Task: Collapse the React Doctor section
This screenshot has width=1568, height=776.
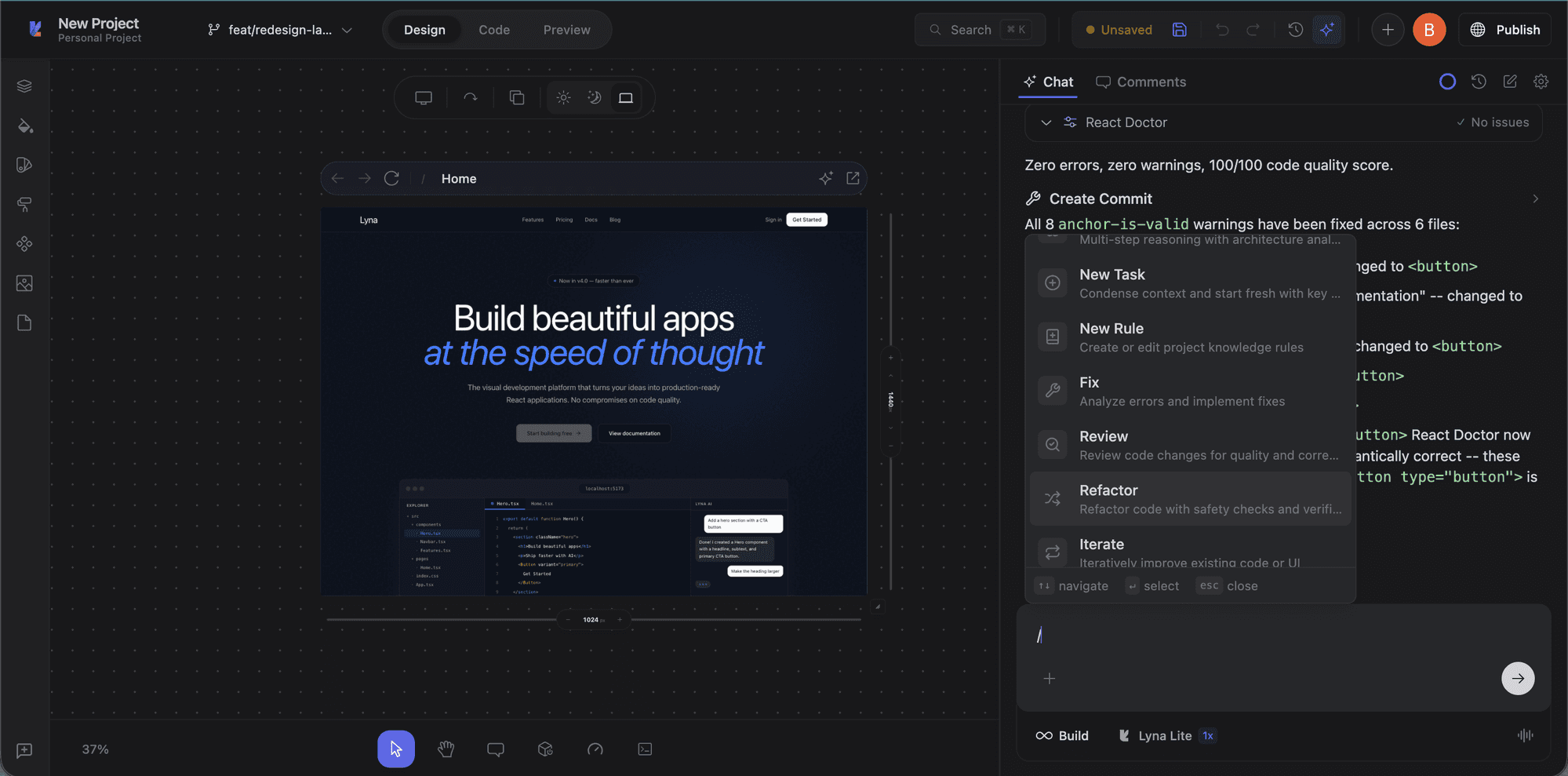Action: pos(1046,122)
